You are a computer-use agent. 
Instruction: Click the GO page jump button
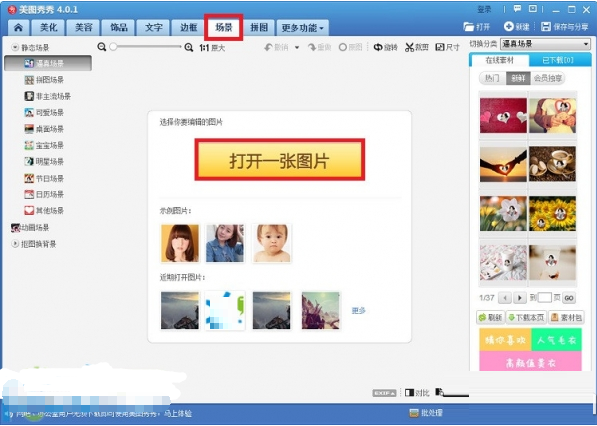point(569,298)
